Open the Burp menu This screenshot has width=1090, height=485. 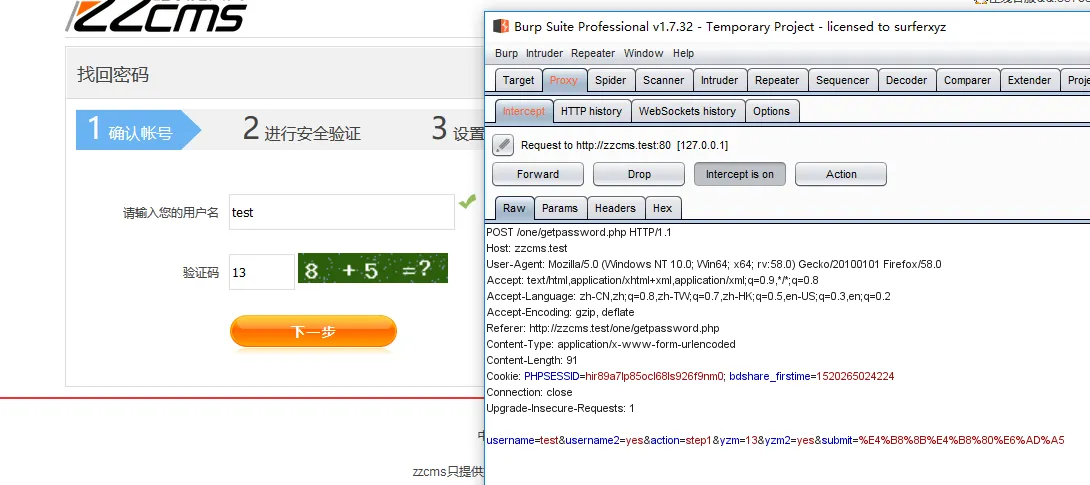[506, 53]
